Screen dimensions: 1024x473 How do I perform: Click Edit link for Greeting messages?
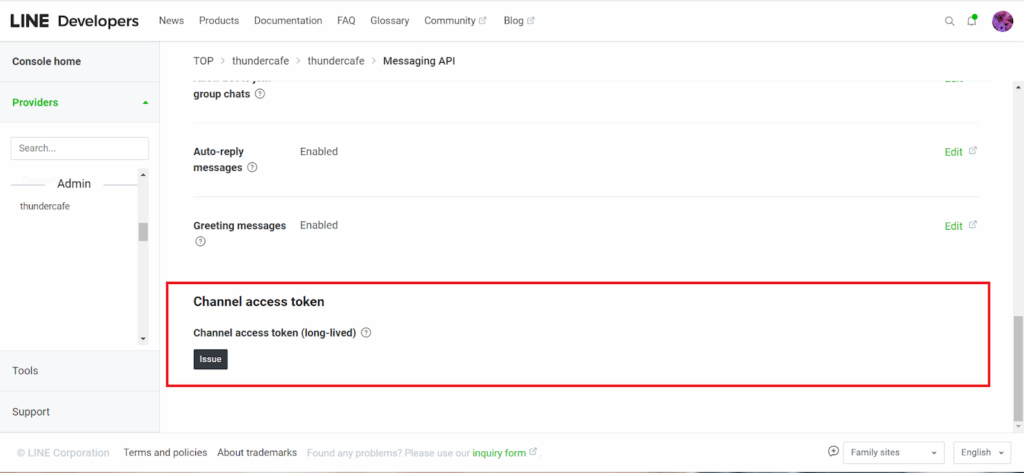953,226
